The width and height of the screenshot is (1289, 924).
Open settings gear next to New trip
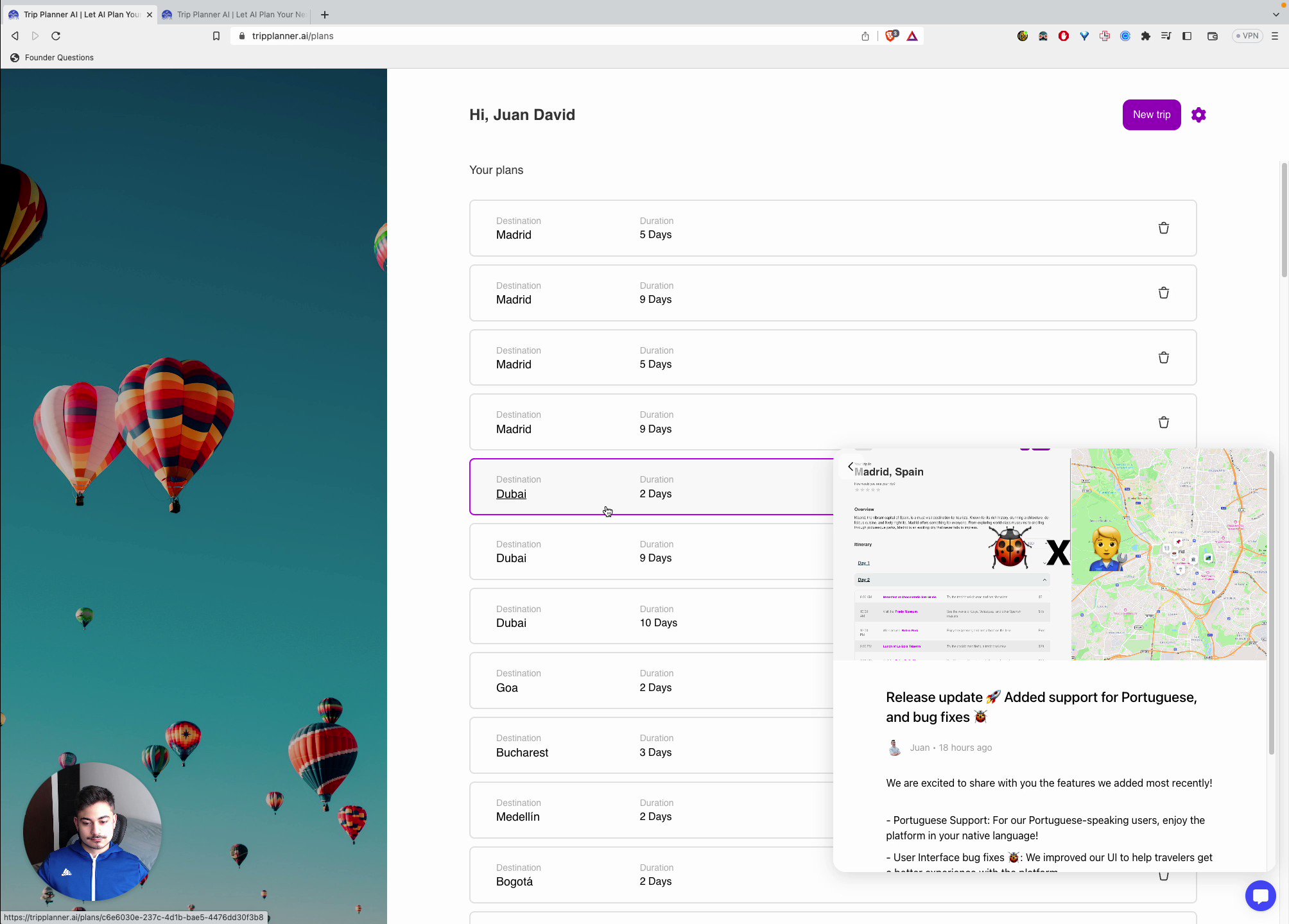click(1198, 115)
